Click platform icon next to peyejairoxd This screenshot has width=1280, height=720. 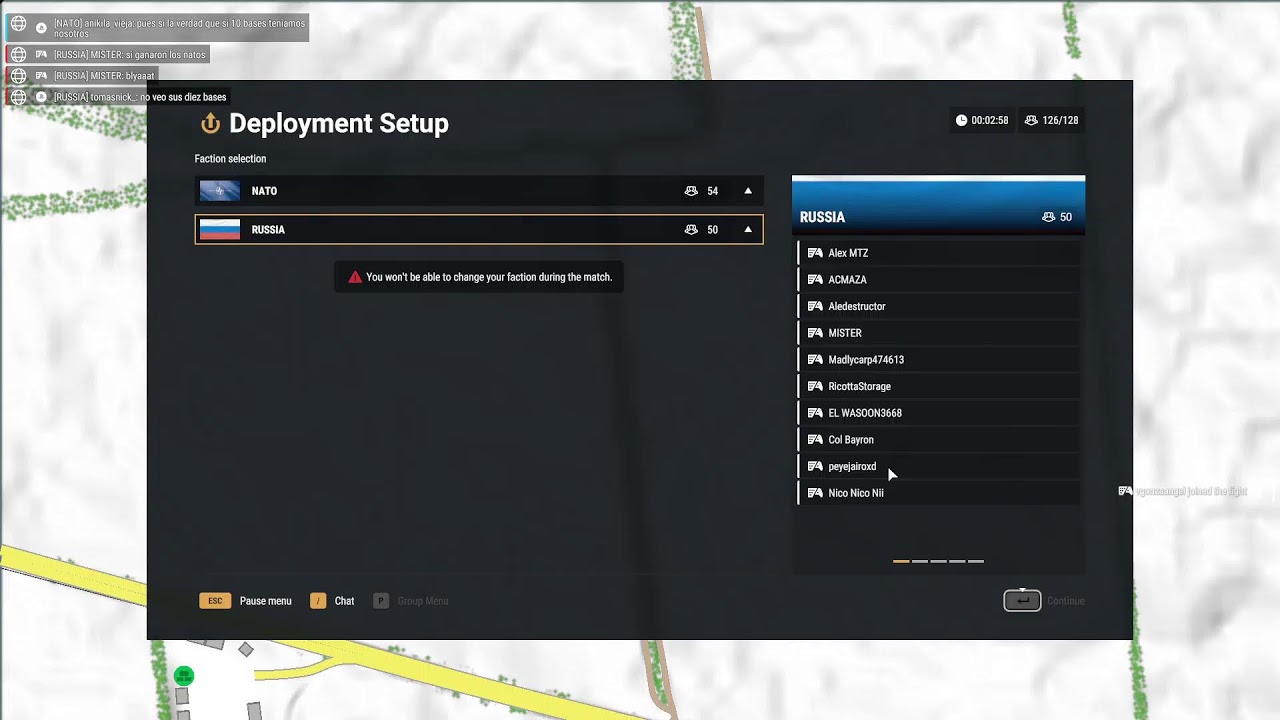[815, 467]
